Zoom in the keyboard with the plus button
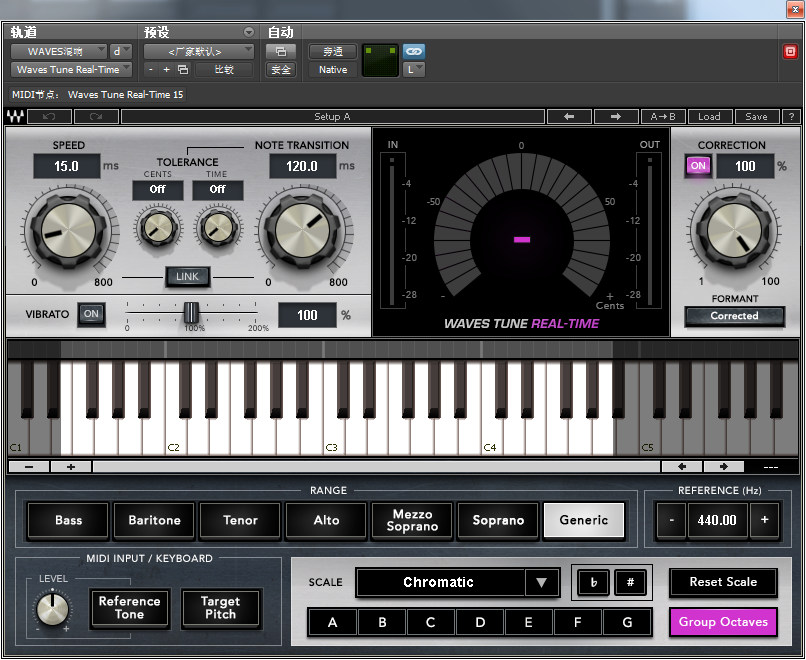The height and width of the screenshot is (660, 806). click(x=71, y=467)
